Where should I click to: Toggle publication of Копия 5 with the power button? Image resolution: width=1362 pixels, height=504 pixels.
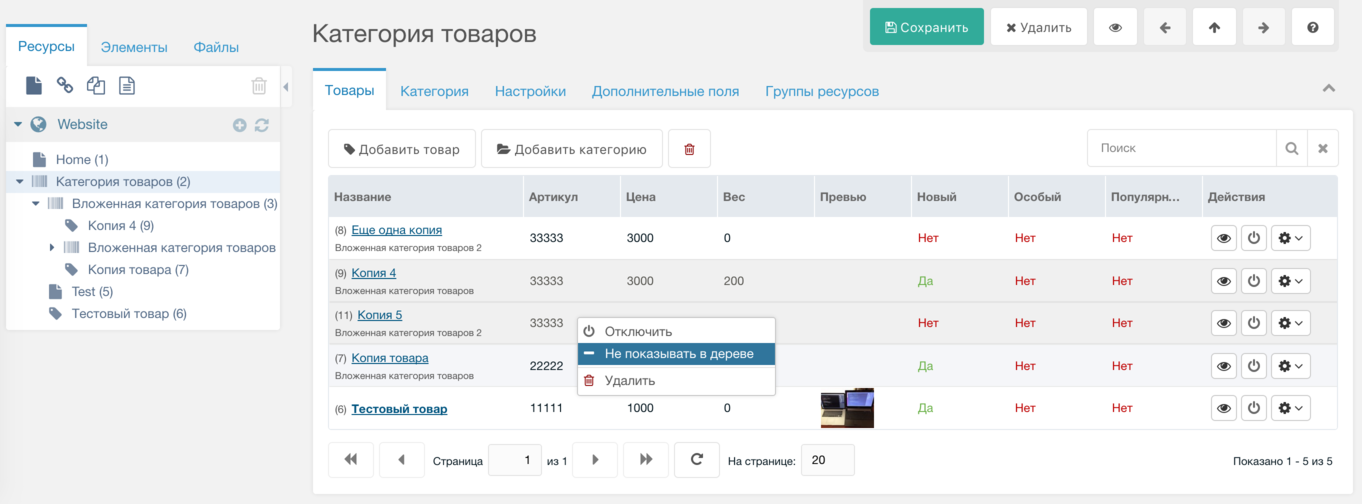1254,323
